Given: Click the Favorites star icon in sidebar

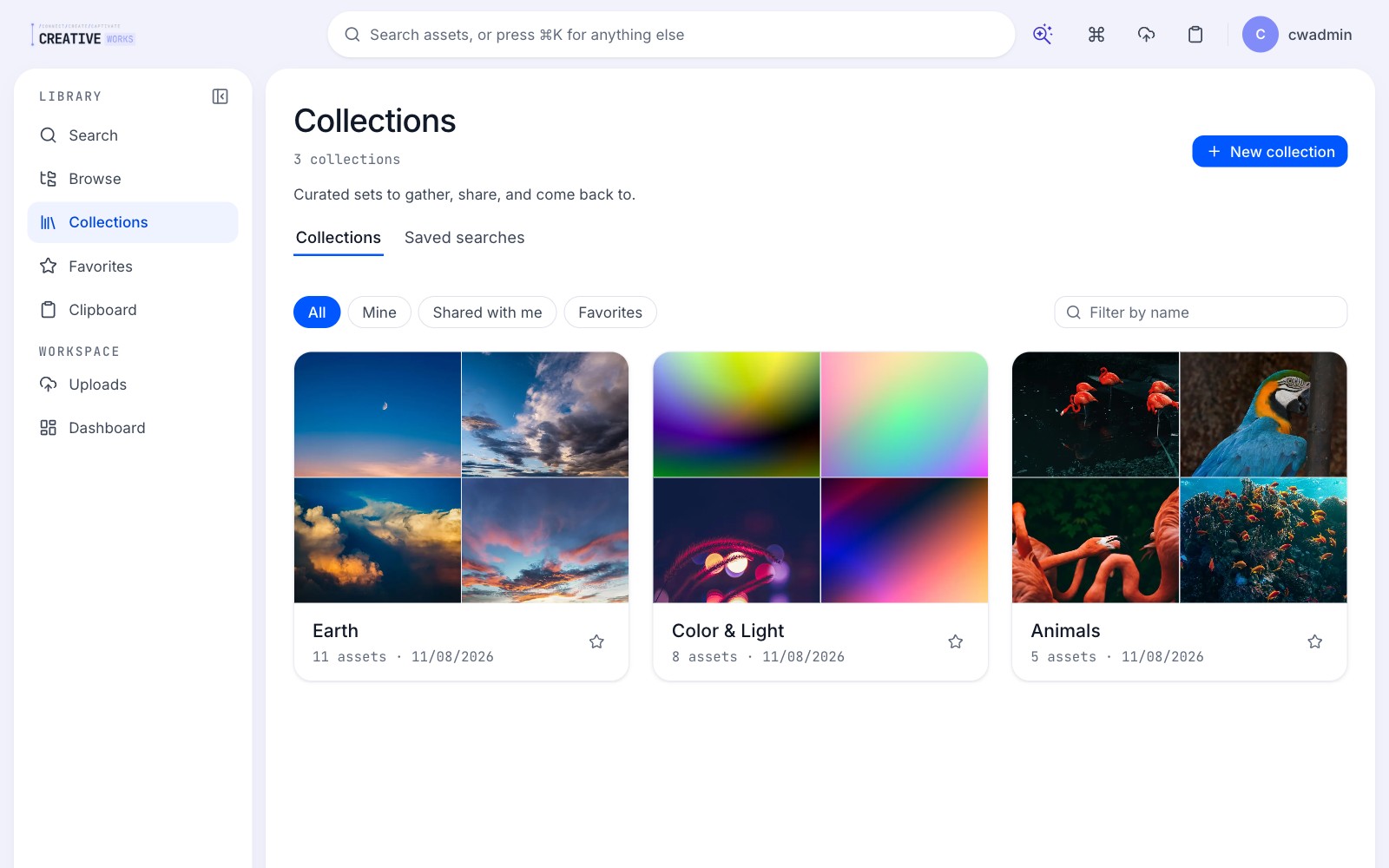Looking at the screenshot, I should 49,266.
